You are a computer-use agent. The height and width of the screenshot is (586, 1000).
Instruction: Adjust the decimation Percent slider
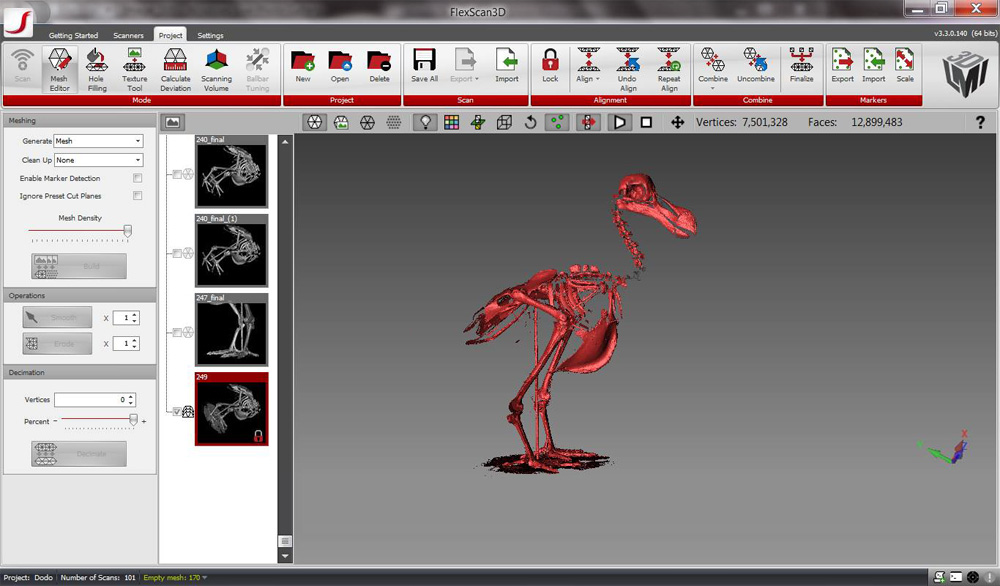(x=133, y=420)
